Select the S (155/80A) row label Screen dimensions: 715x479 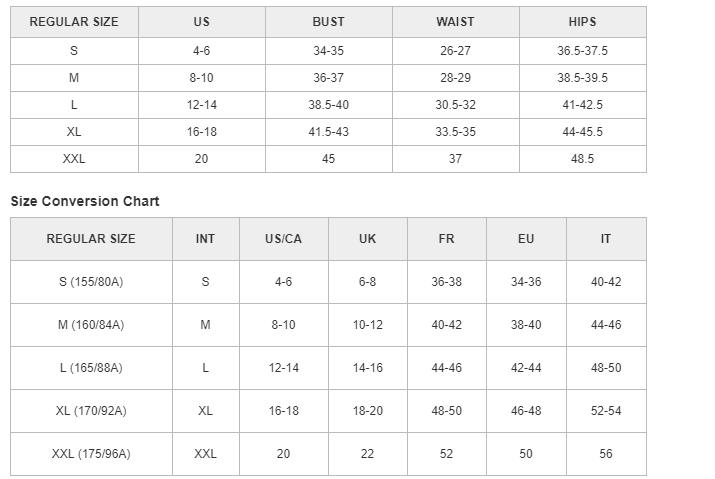click(91, 282)
